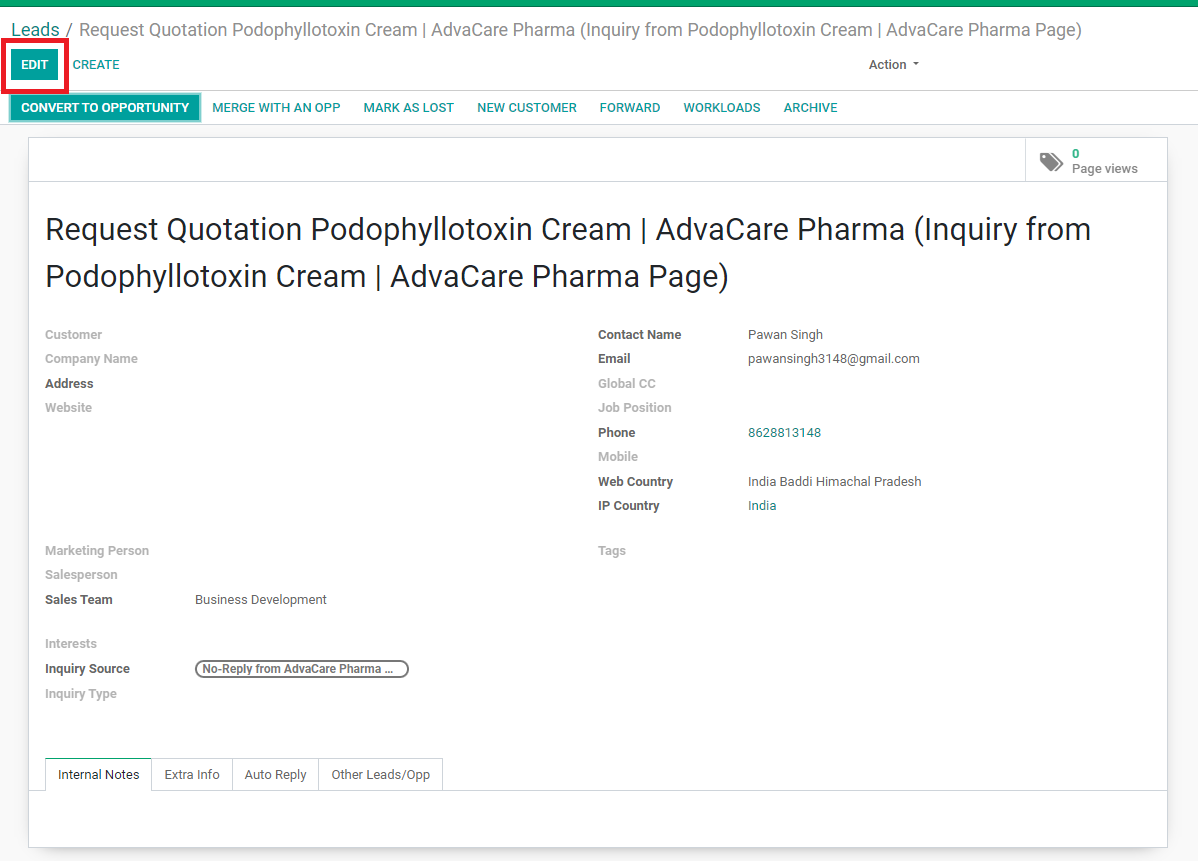Mark the lead as lost
Viewport: 1198px width, 861px height.
(x=409, y=108)
